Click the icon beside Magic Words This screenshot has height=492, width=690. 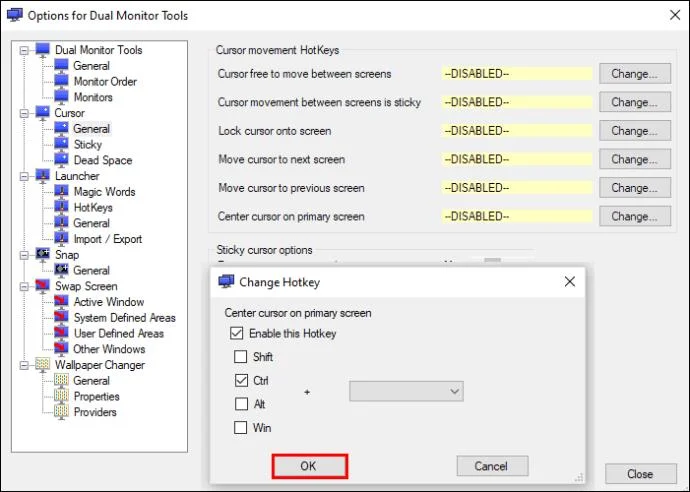[61, 191]
